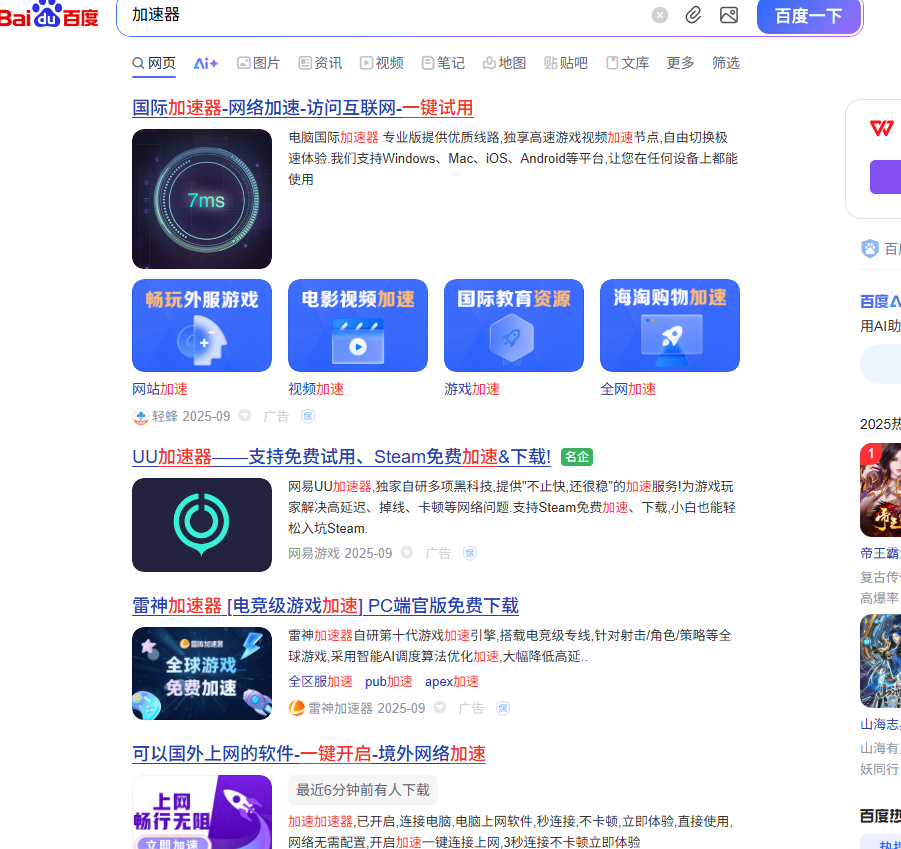Open the UU加速器 result link
This screenshot has height=849, width=901.
pos(339,457)
